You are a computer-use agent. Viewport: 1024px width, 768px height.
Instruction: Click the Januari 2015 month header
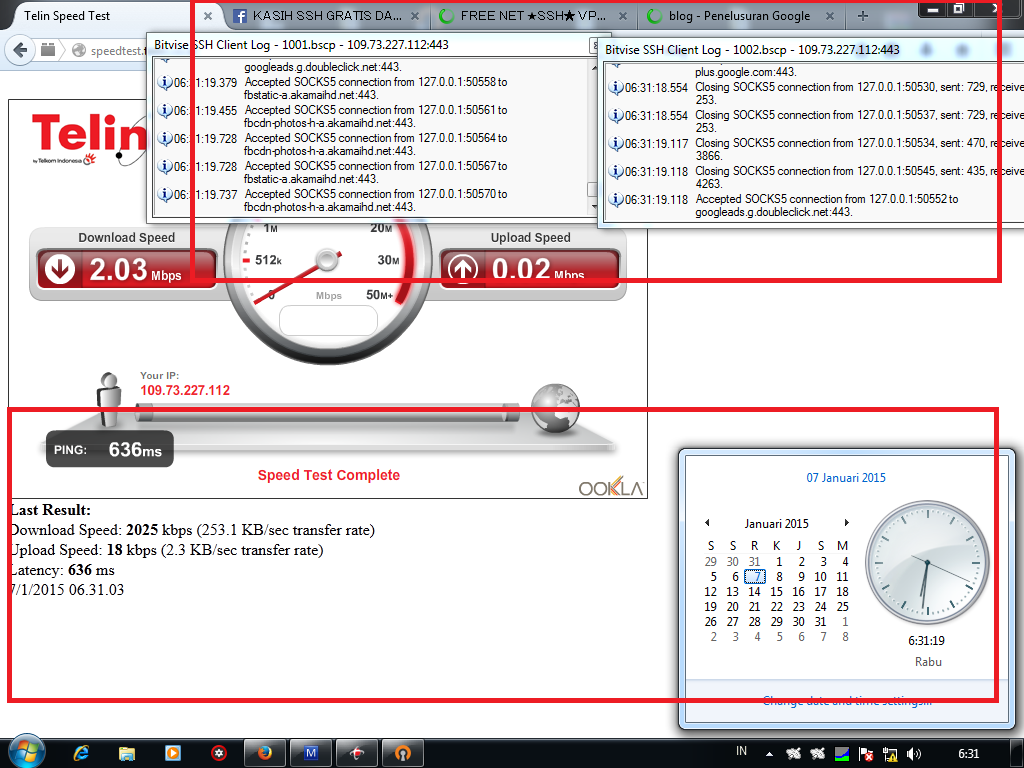776,523
